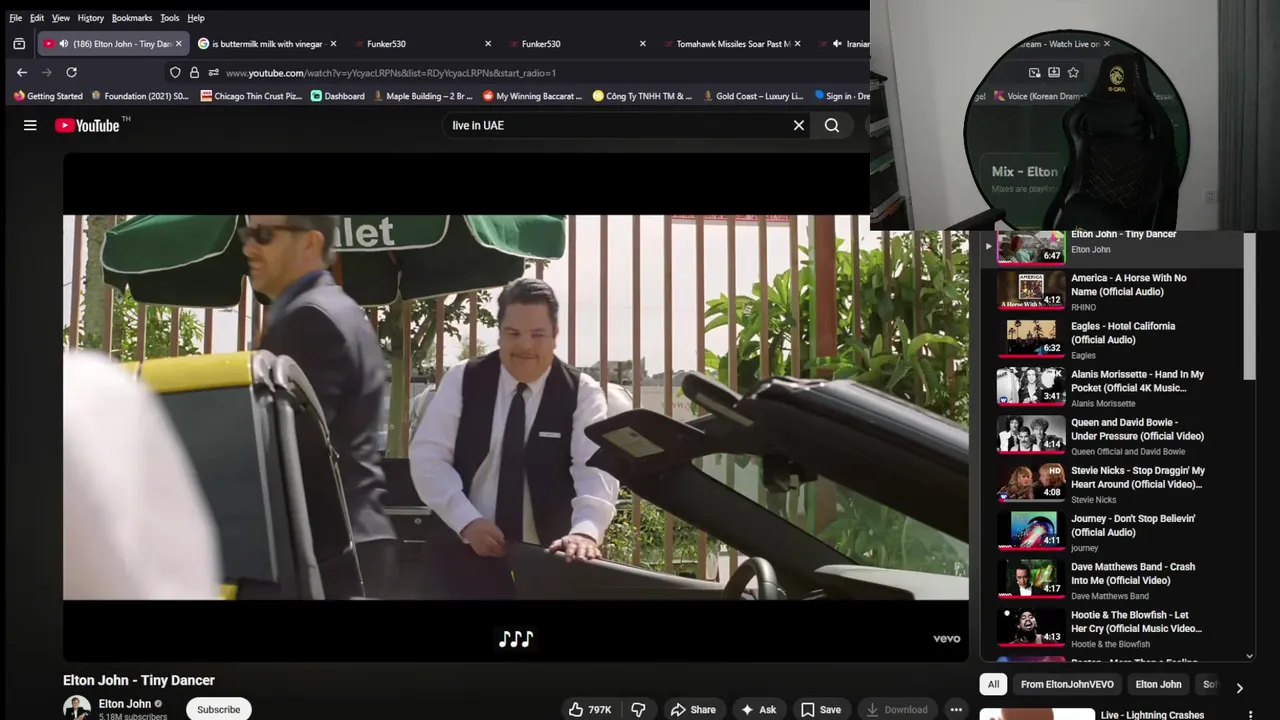Click the browser forward arrow
The width and height of the screenshot is (1280, 720).
click(x=46, y=72)
